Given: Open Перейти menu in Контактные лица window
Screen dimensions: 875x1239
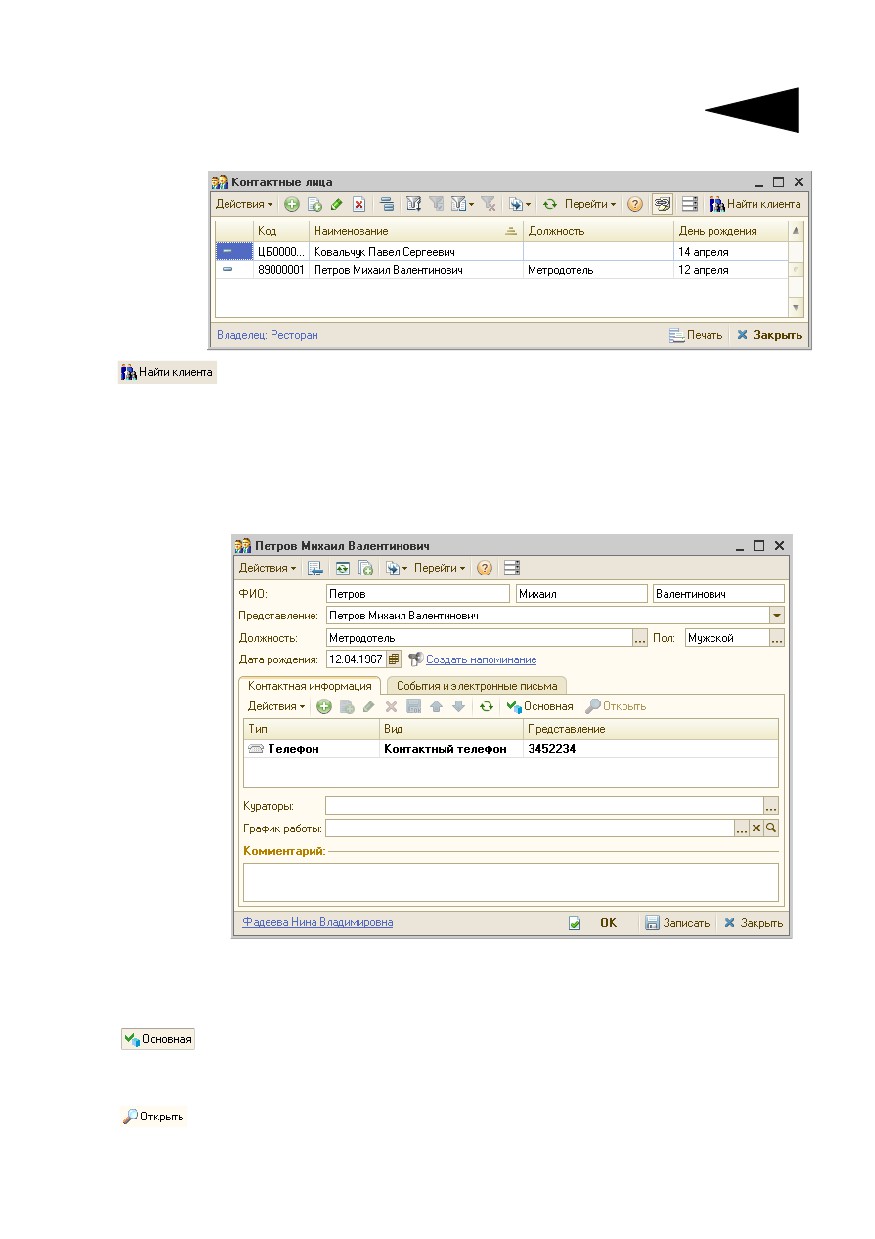Looking at the screenshot, I should point(590,204).
